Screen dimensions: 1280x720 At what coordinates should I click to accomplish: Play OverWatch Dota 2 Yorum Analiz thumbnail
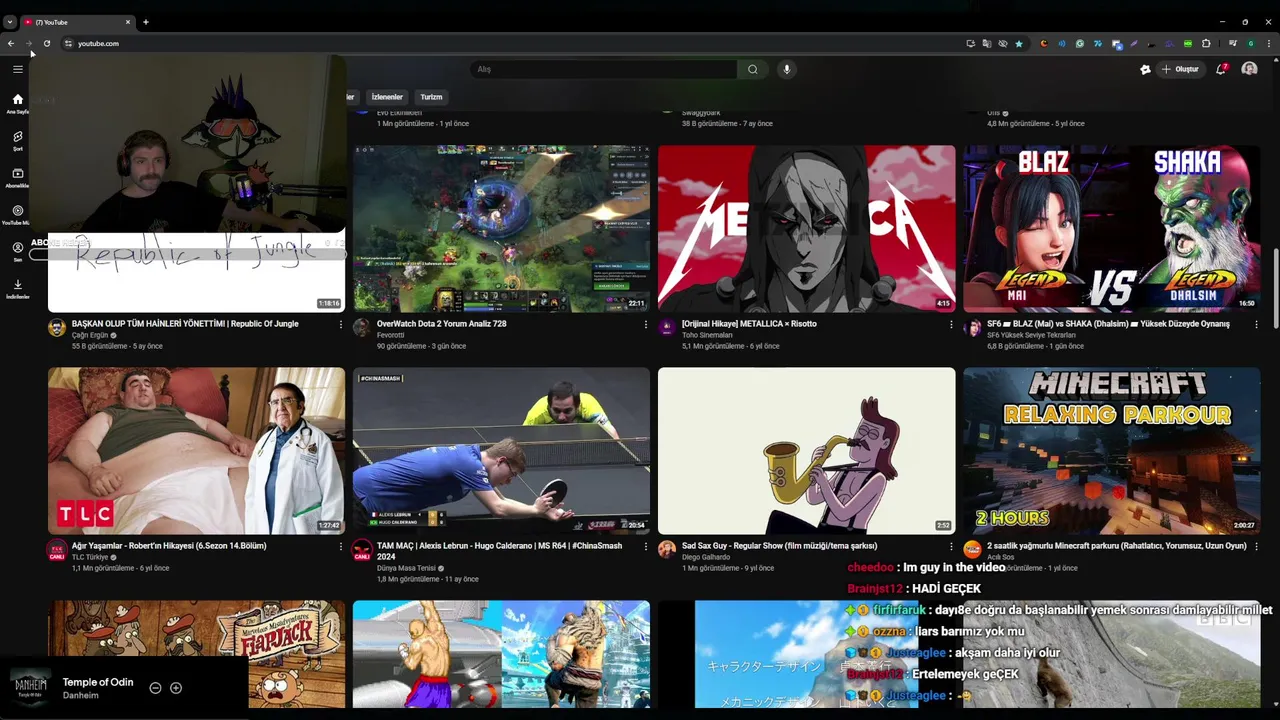click(501, 228)
